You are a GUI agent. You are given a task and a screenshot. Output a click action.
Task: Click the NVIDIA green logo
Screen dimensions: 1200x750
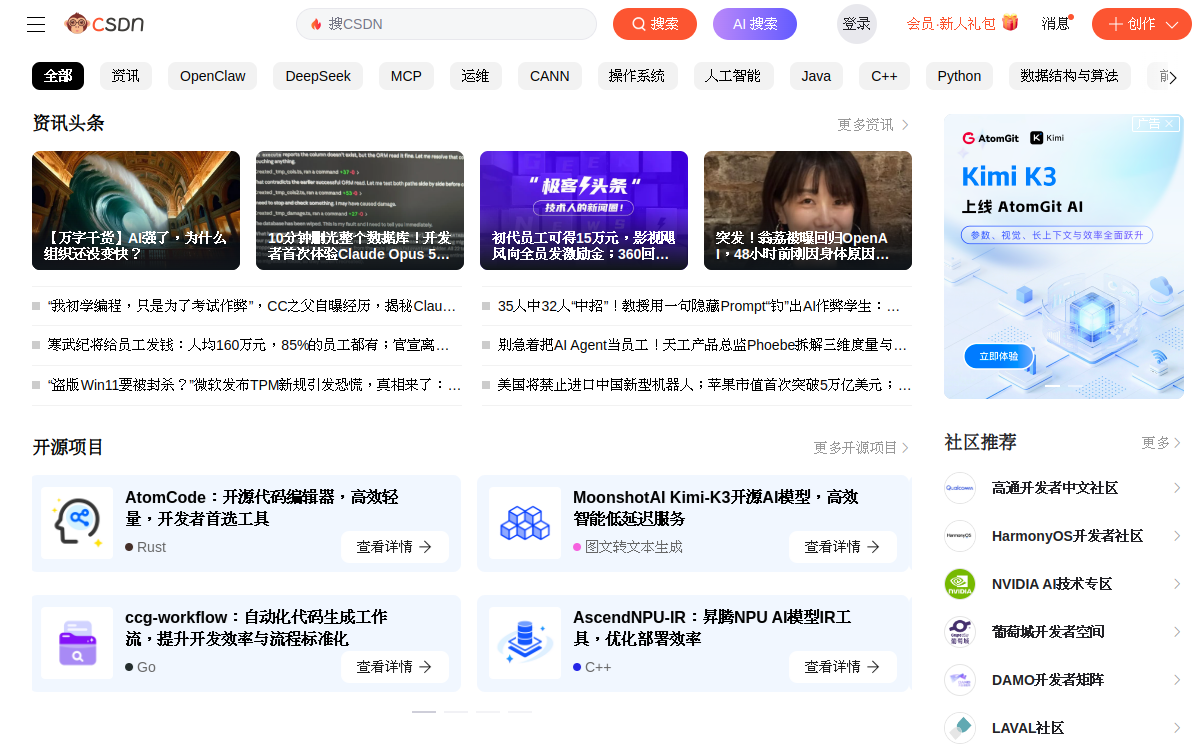pyautogui.click(x=960, y=584)
